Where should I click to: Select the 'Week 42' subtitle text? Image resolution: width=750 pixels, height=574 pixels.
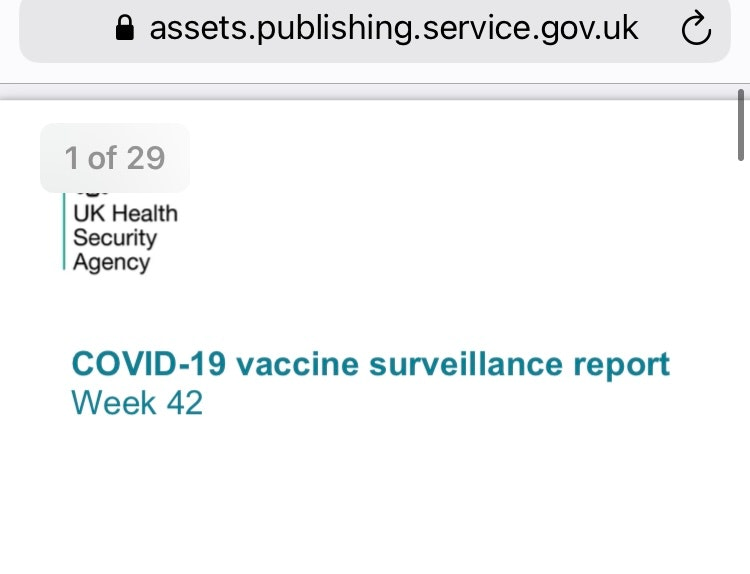point(137,403)
